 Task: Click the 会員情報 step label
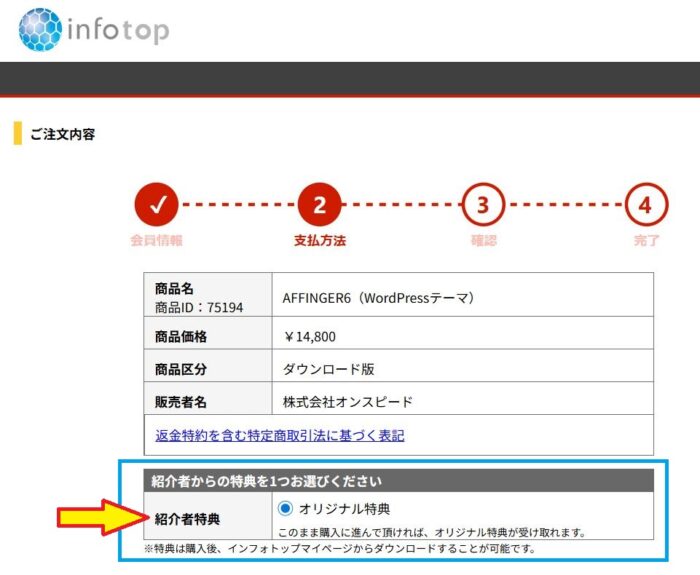[156, 241]
